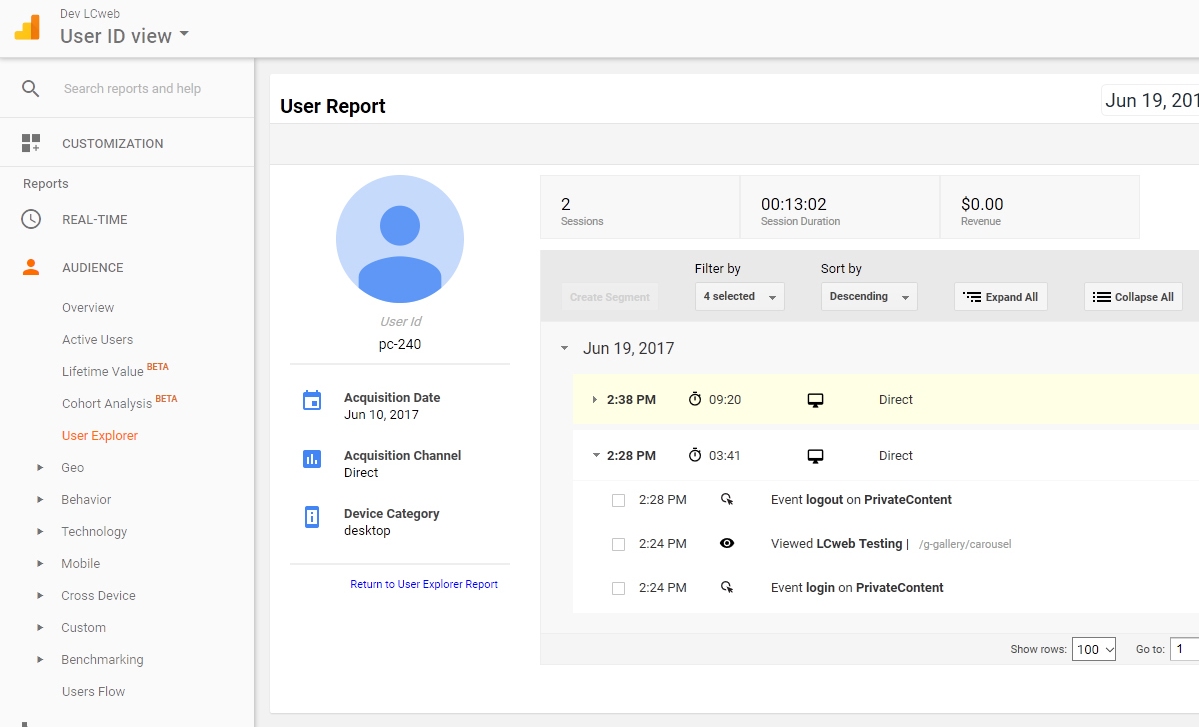Click the Audience person icon
Screen dimensions: 1199x727
(31, 267)
